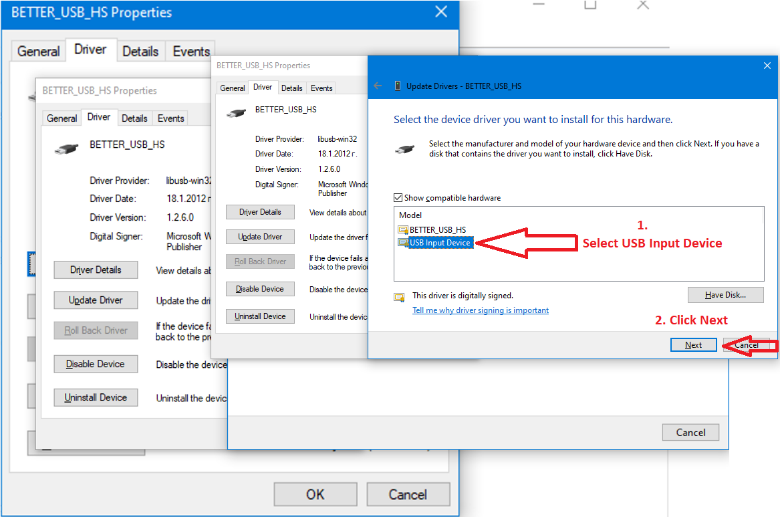The height and width of the screenshot is (517, 780).
Task: Click Driver Details in middle Properties window
Action: point(260,212)
